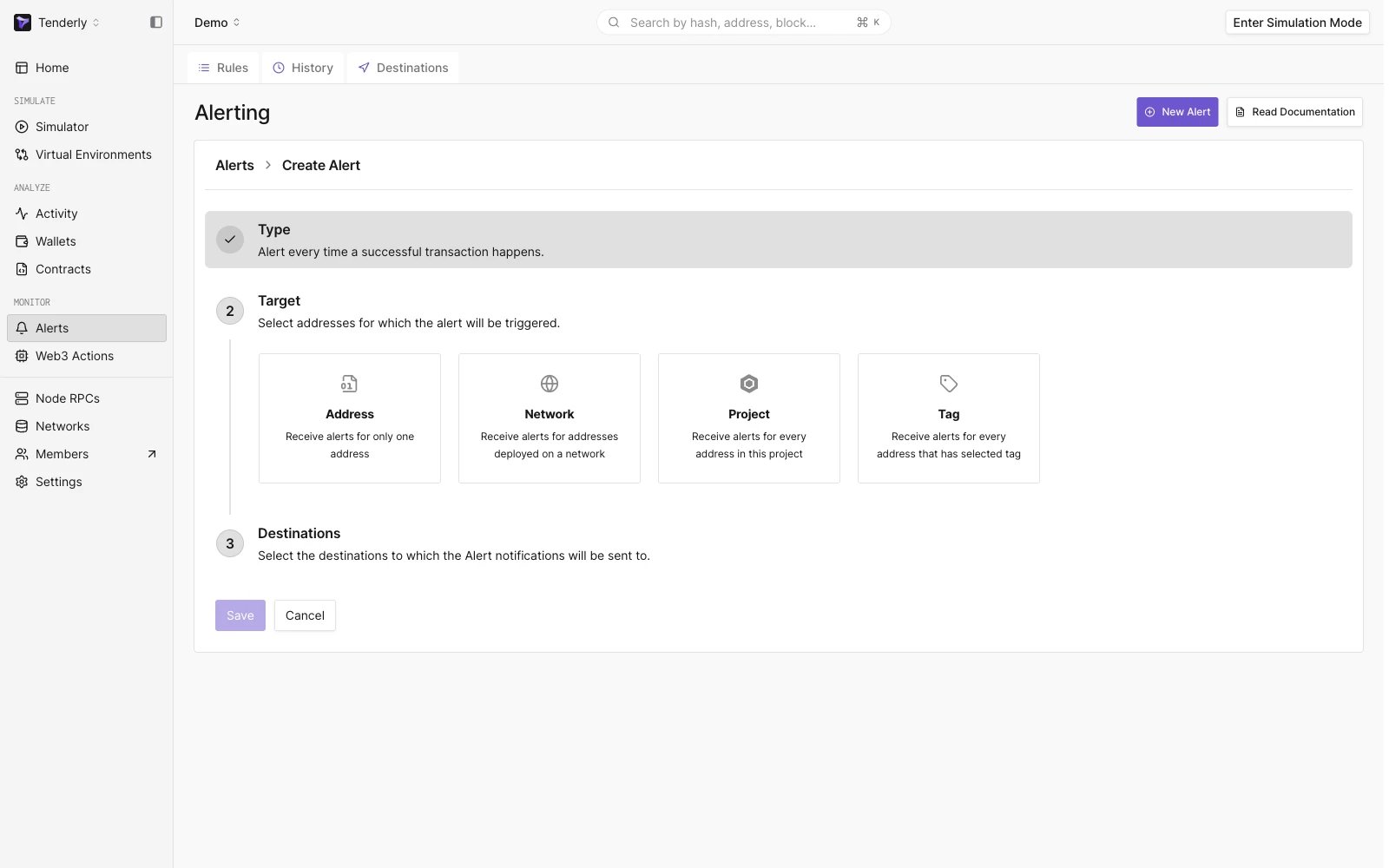Expand the Destinations step
The image size is (1389, 868).
pos(779,543)
